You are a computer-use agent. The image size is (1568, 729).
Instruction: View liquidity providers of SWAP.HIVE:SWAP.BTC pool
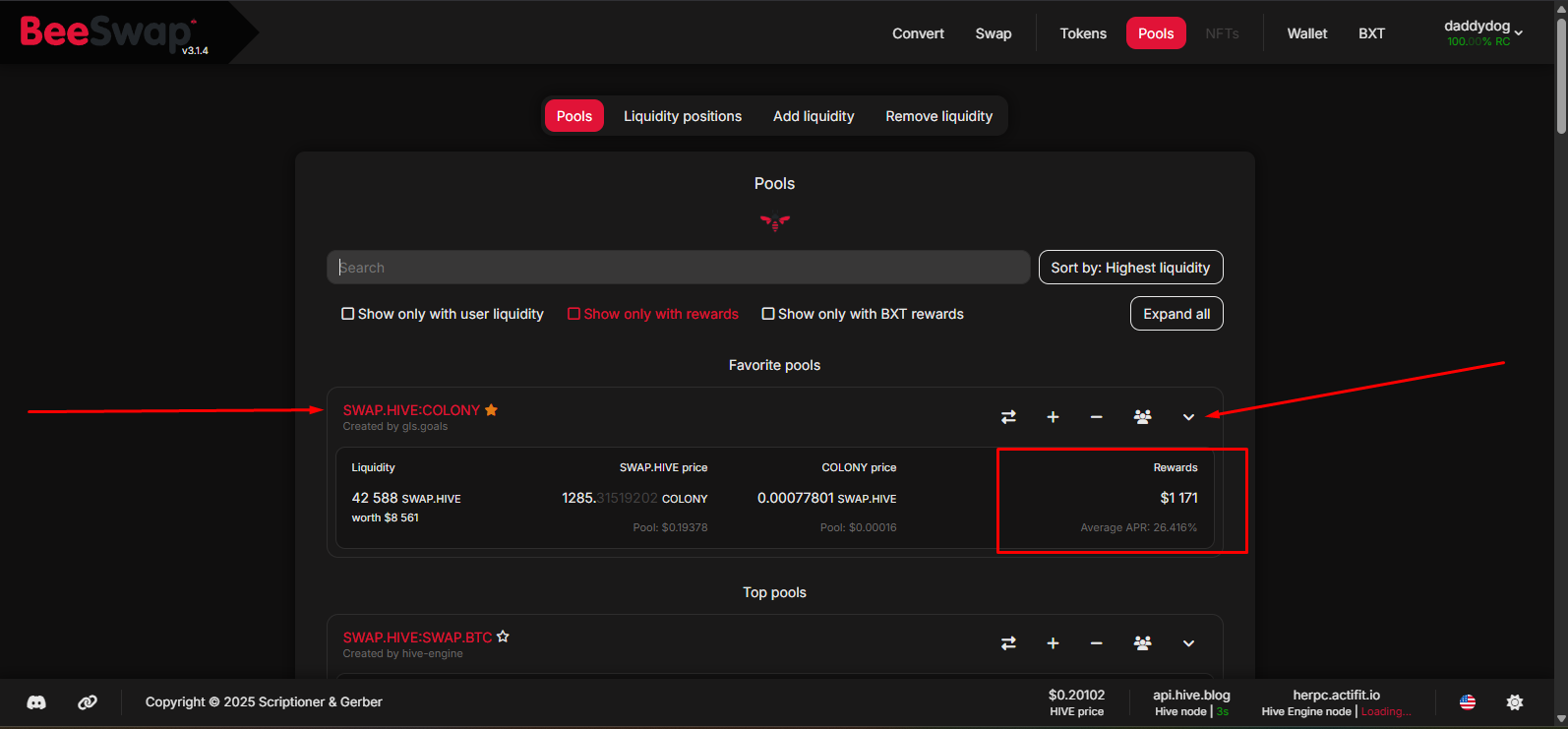pyautogui.click(x=1142, y=643)
